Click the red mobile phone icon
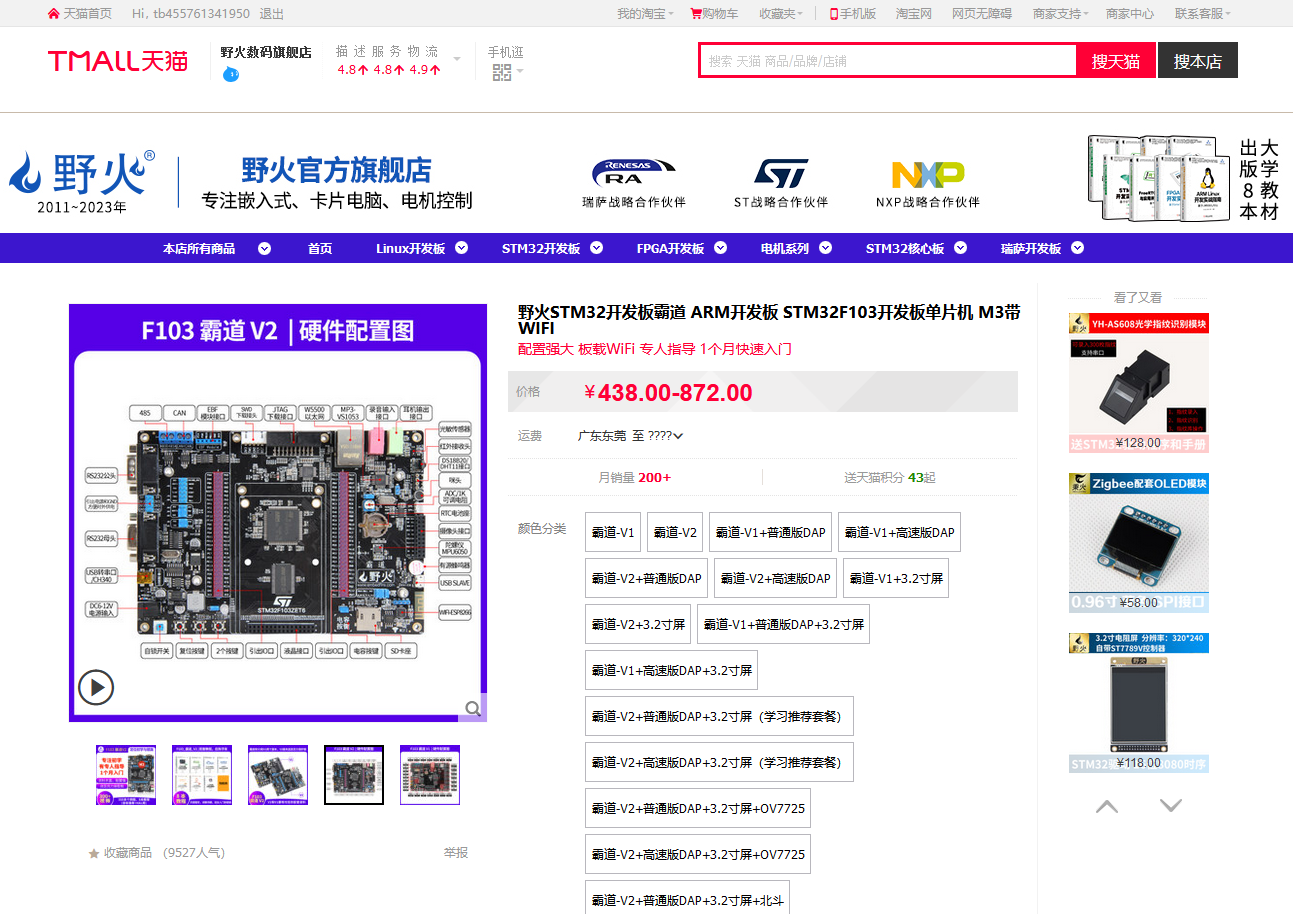This screenshot has height=914, width=1293. pyautogui.click(x=834, y=13)
